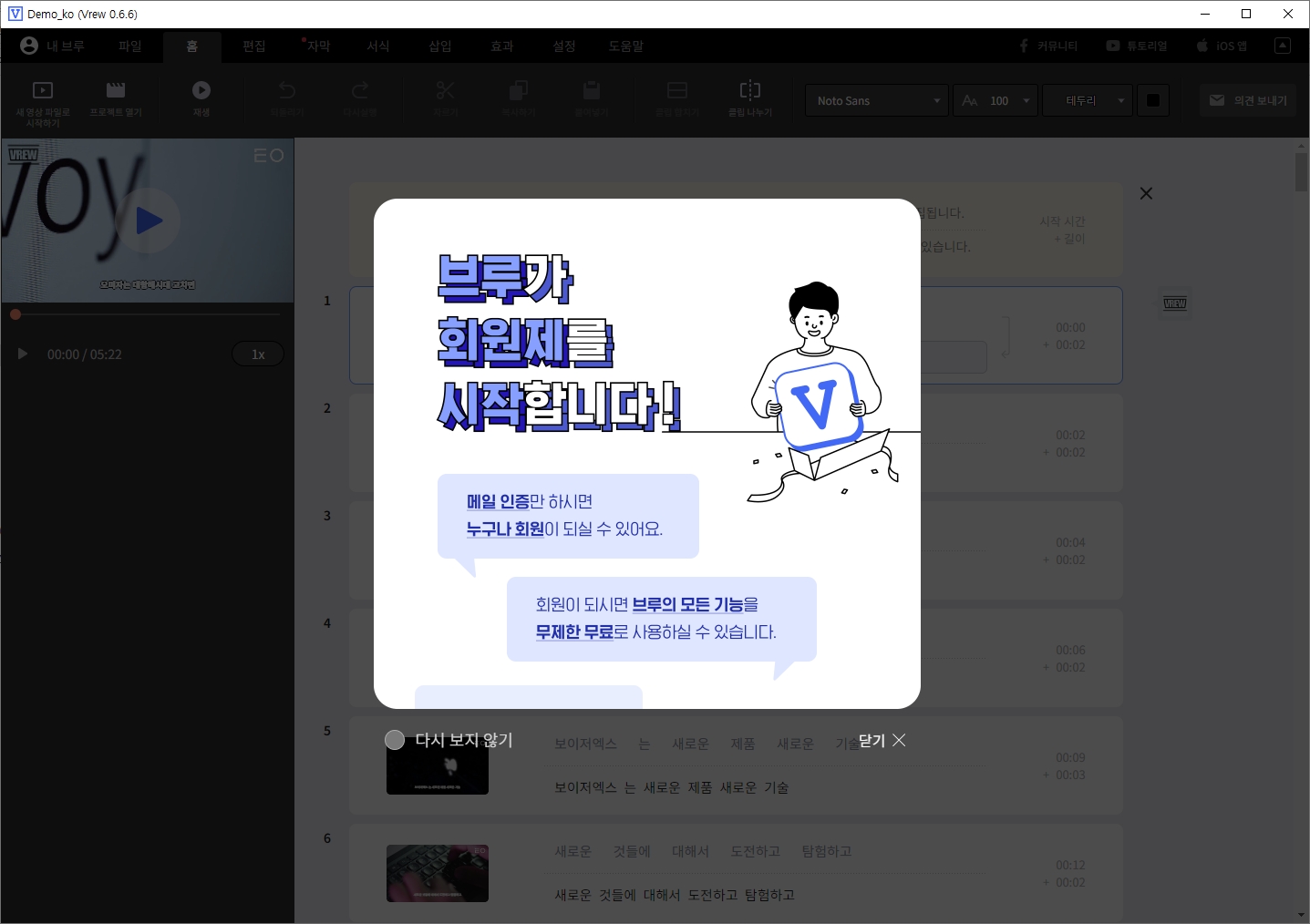Open the 서식 menu

[378, 46]
